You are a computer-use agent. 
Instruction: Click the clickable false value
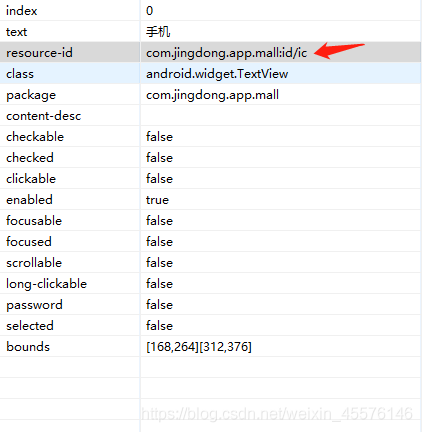(159, 179)
